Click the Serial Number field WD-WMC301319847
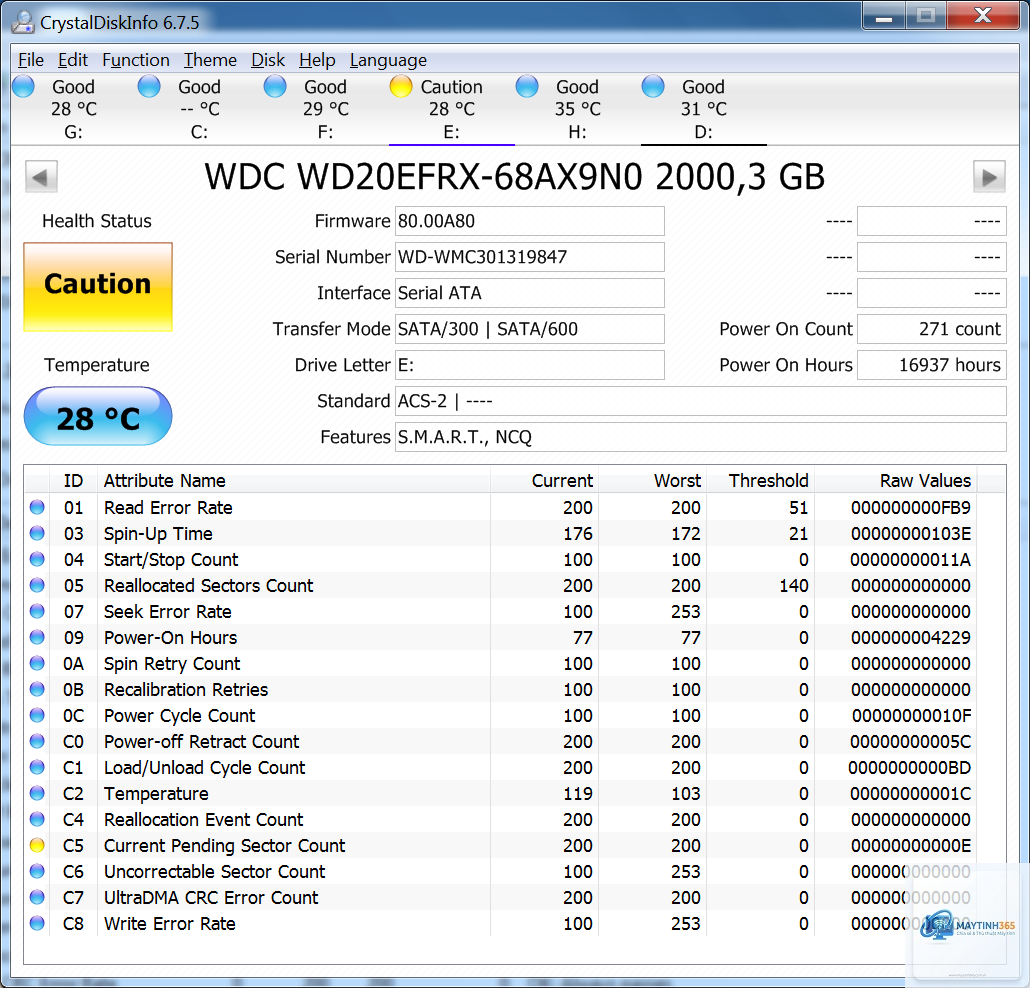 pyautogui.click(x=529, y=257)
